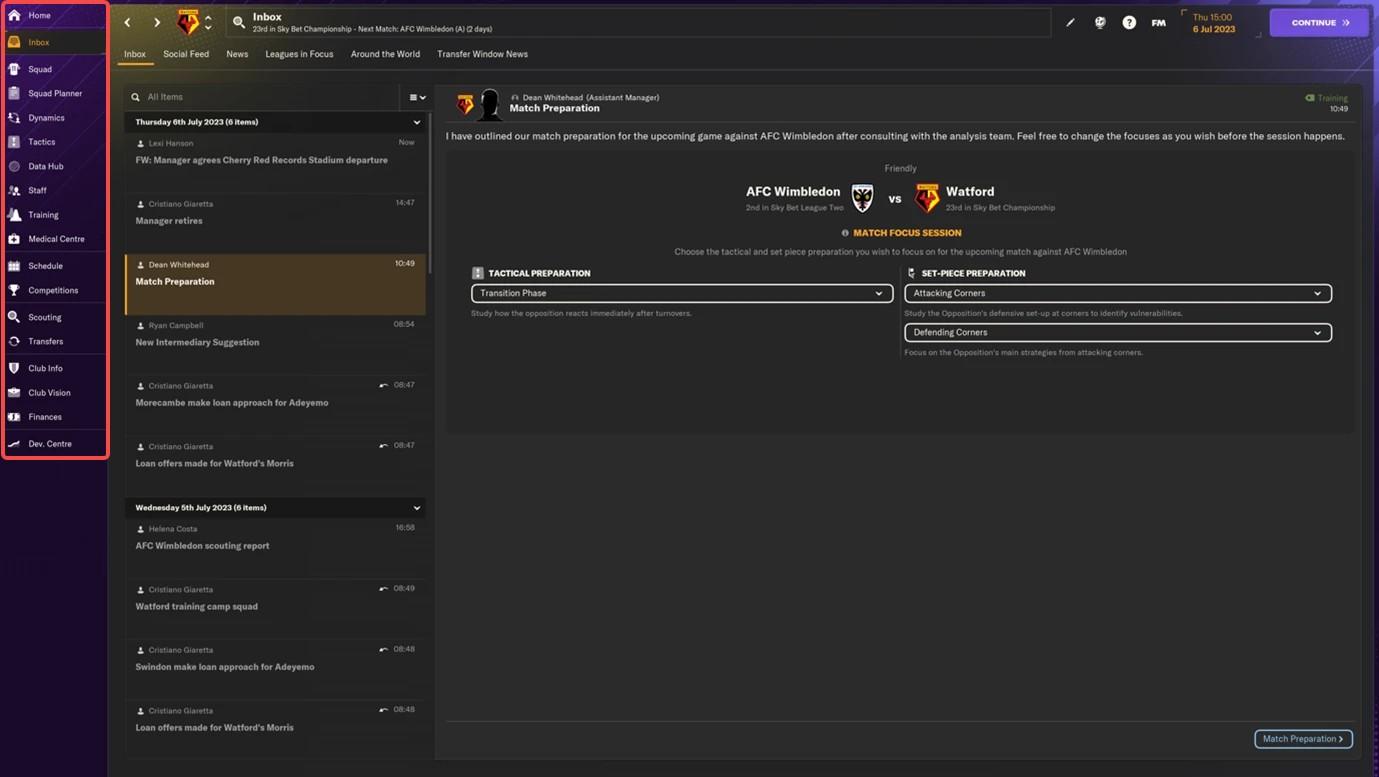Open the Scouting sidebar icon

[x=14, y=317]
